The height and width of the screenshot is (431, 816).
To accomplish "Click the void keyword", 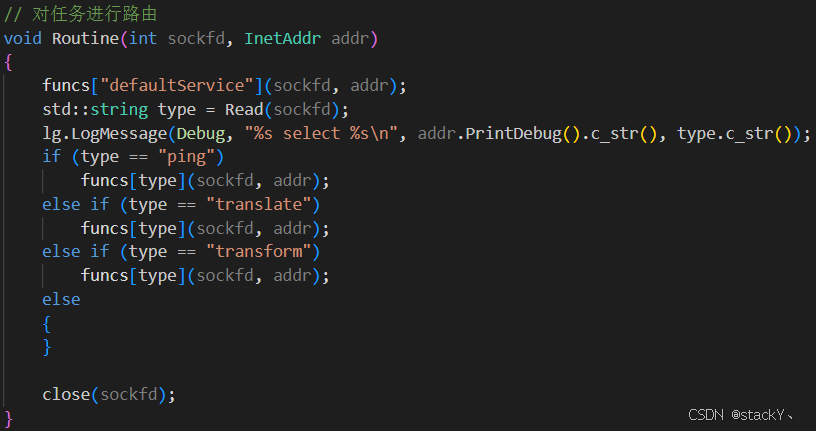I will [23, 39].
